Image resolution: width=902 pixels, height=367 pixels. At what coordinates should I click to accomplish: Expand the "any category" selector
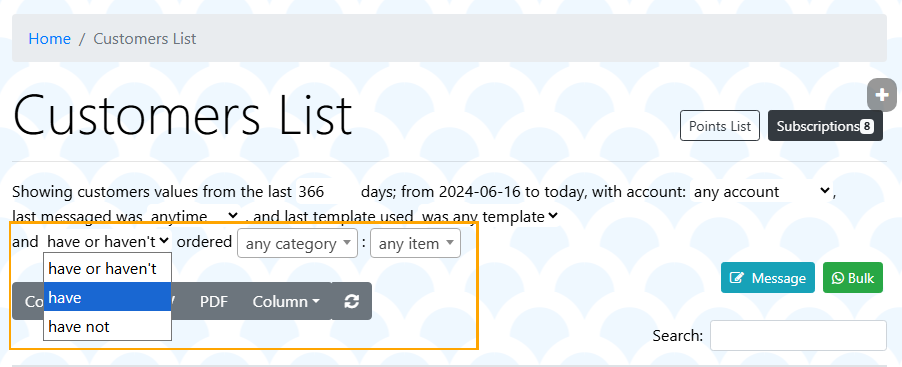pyautogui.click(x=297, y=243)
